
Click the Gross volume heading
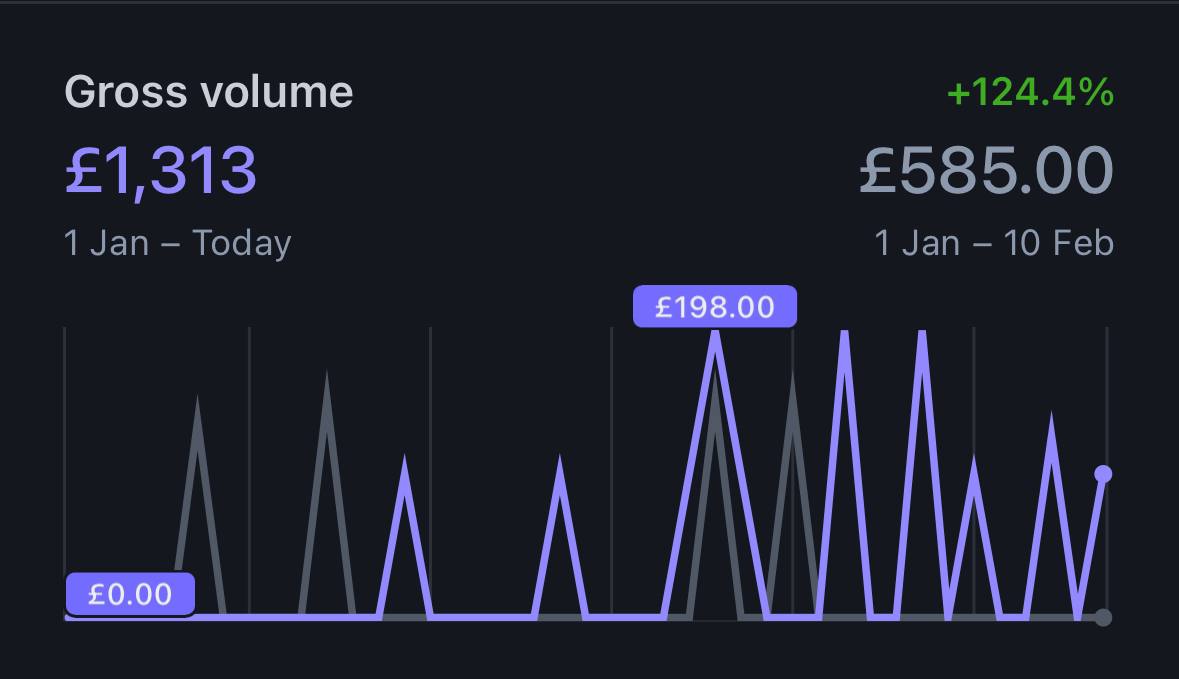pyautogui.click(x=208, y=92)
